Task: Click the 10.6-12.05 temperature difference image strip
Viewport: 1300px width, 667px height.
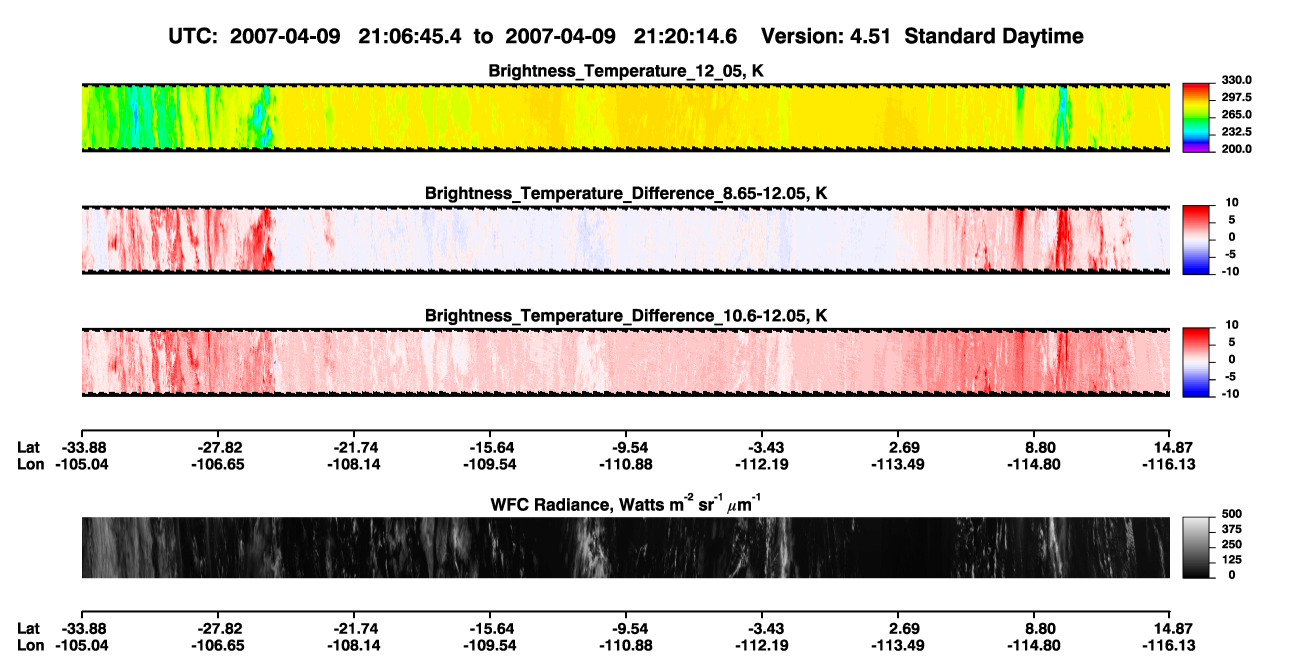Action: [626, 362]
